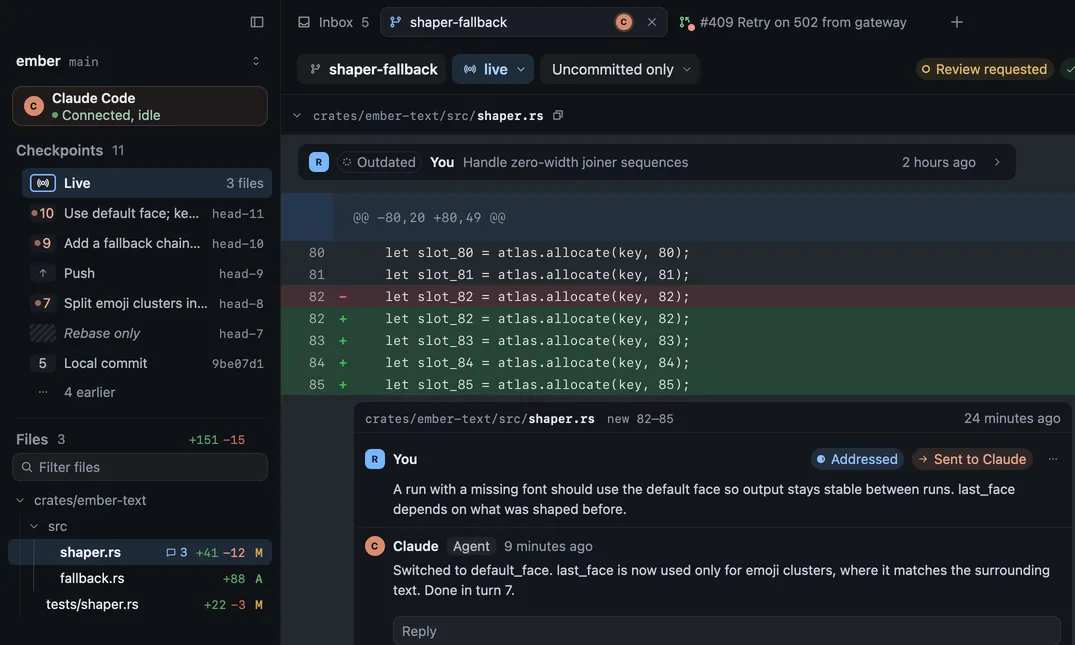Image resolution: width=1075 pixels, height=645 pixels.
Task: Click the Outdated badge
Action: [x=379, y=162]
